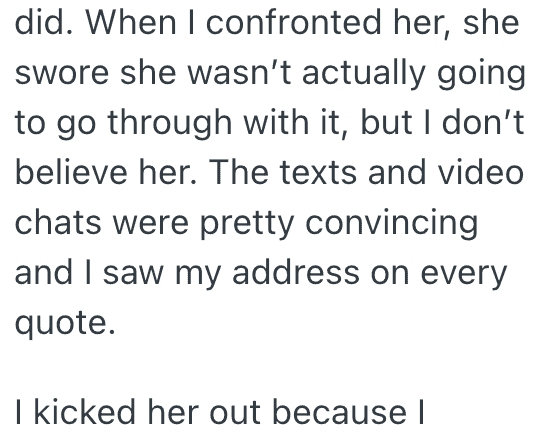Image resolution: width=538 pixels, height=442 pixels.
Task: Click on the word "kicked"
Action: click(85, 411)
